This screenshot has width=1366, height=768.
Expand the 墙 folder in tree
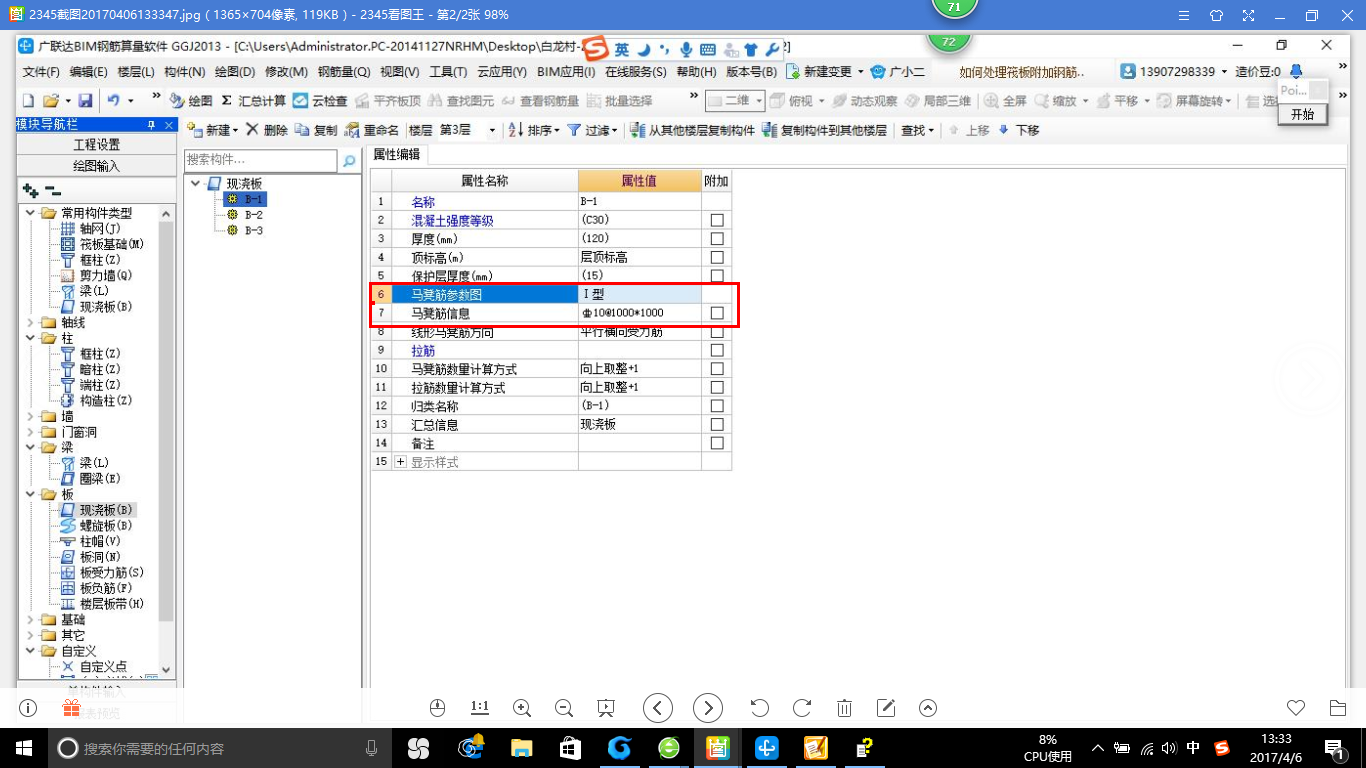pos(28,417)
